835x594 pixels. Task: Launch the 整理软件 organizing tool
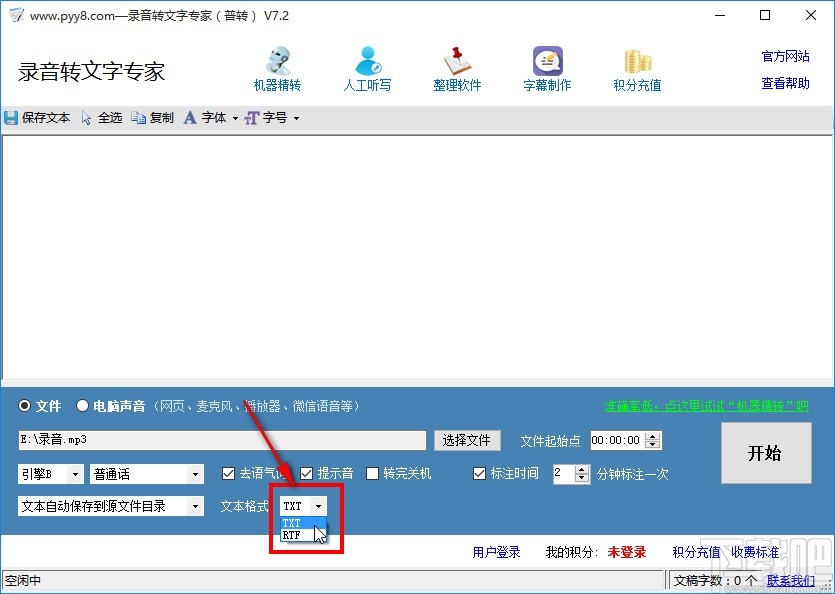click(457, 66)
